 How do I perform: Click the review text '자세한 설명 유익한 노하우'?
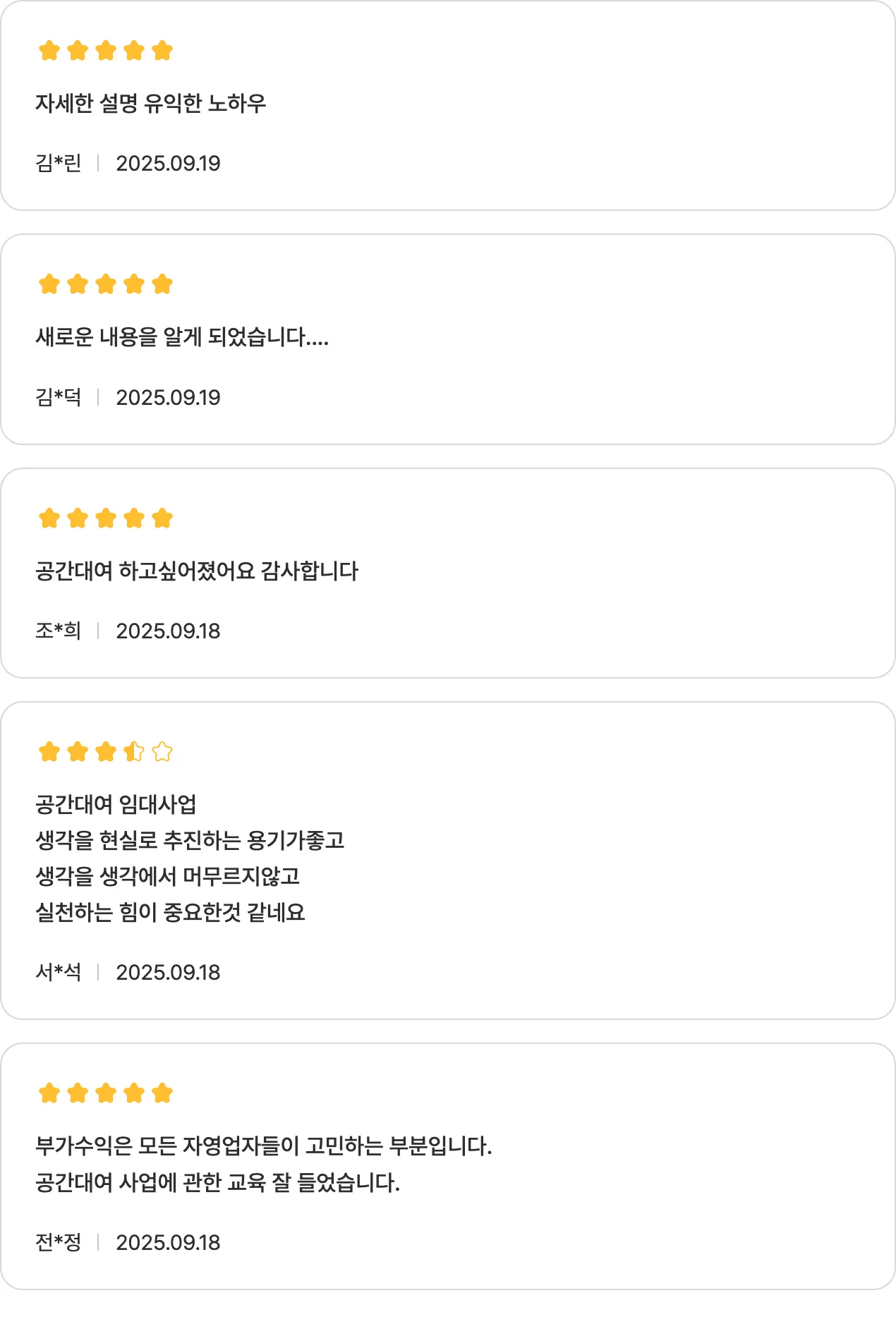151,104
